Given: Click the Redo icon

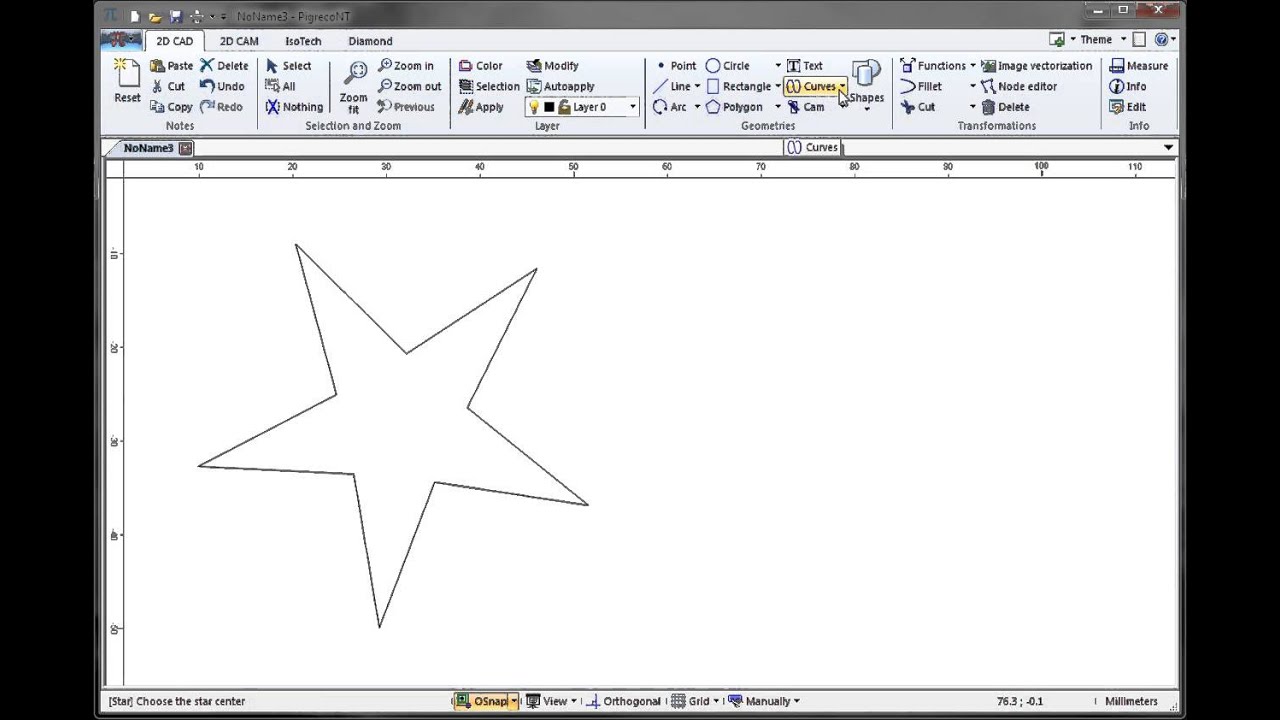Looking at the screenshot, I should coord(207,107).
